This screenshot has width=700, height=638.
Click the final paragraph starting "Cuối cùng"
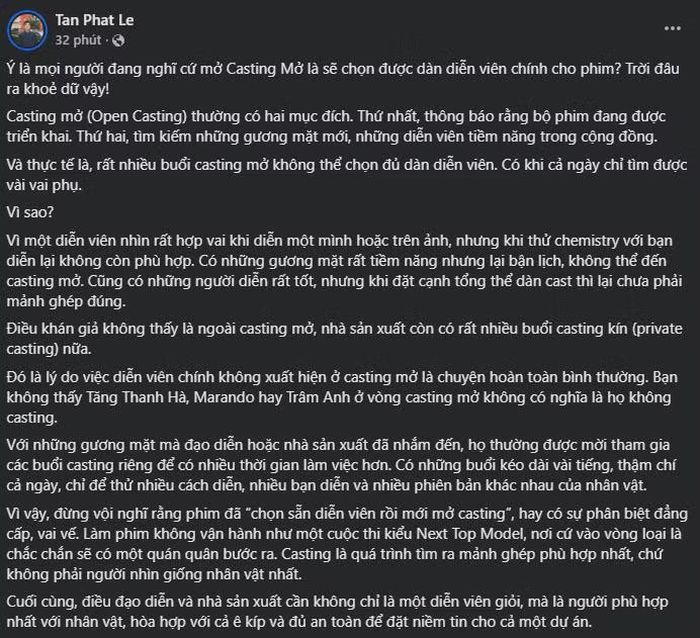tap(337, 612)
